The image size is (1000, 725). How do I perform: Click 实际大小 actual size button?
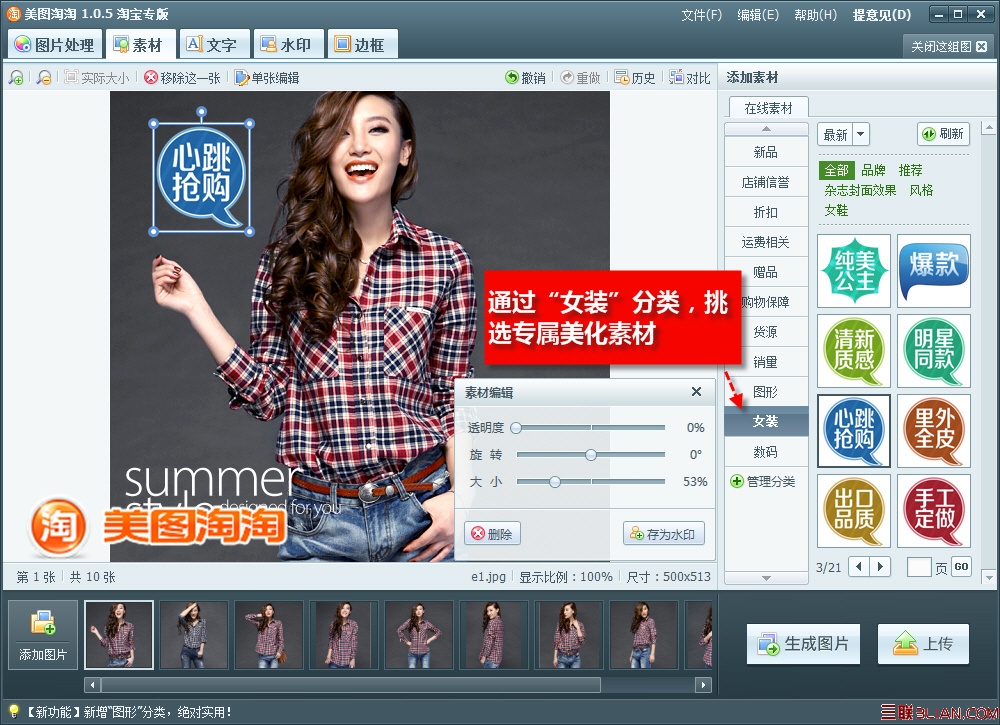(97, 78)
